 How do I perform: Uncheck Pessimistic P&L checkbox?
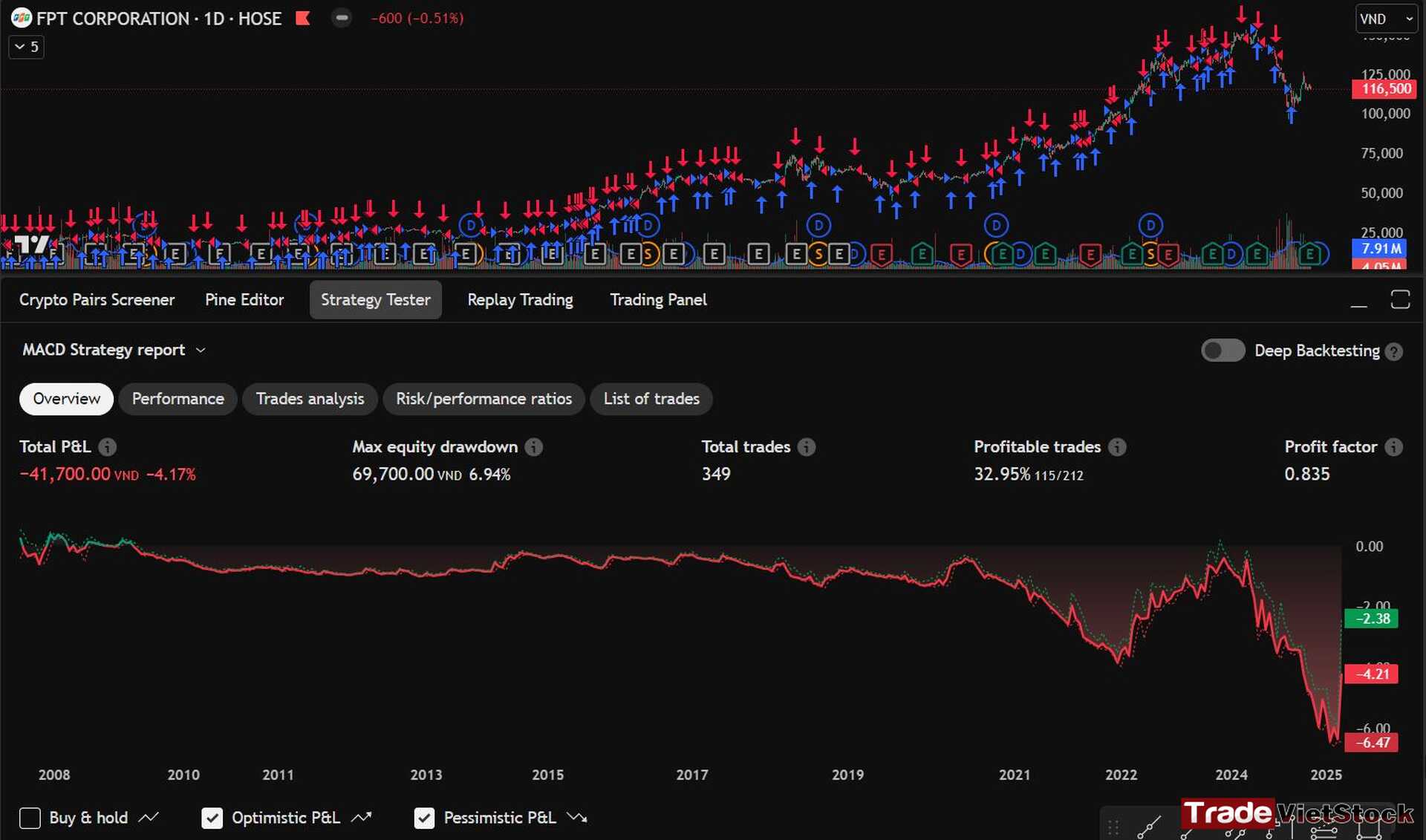coord(424,818)
